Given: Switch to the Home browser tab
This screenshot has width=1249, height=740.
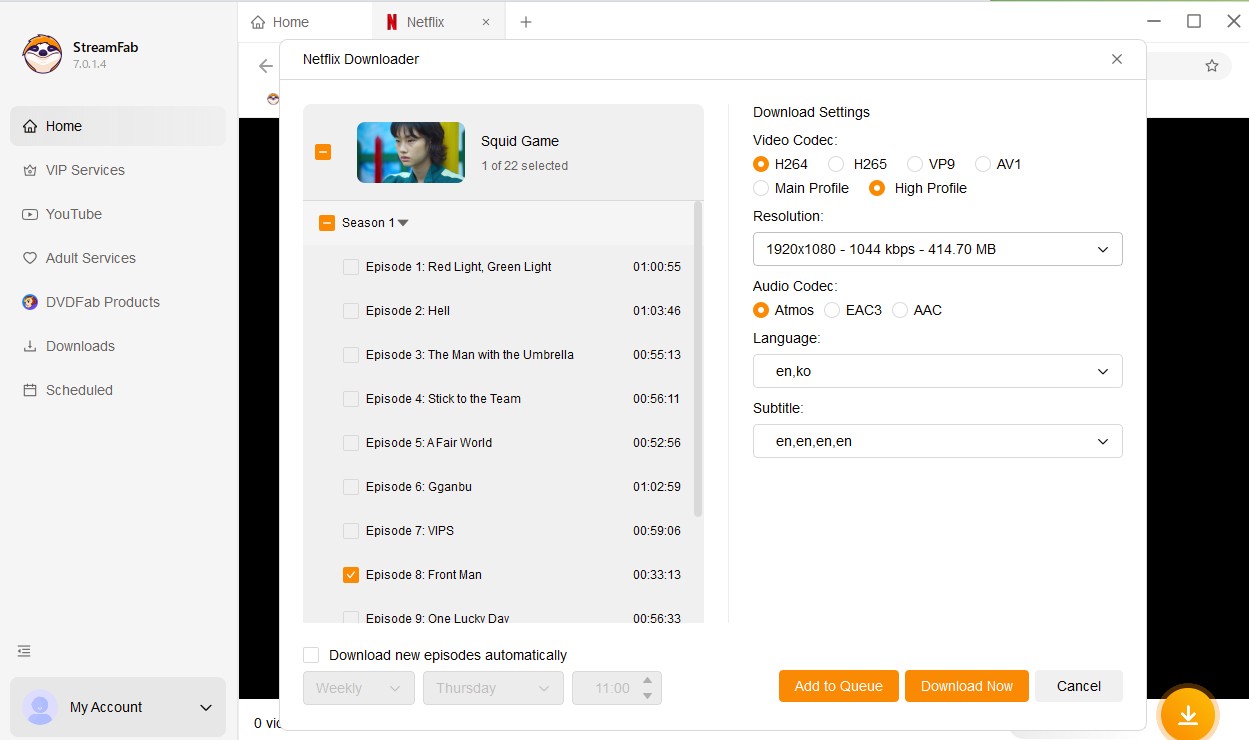Looking at the screenshot, I should coord(289,20).
